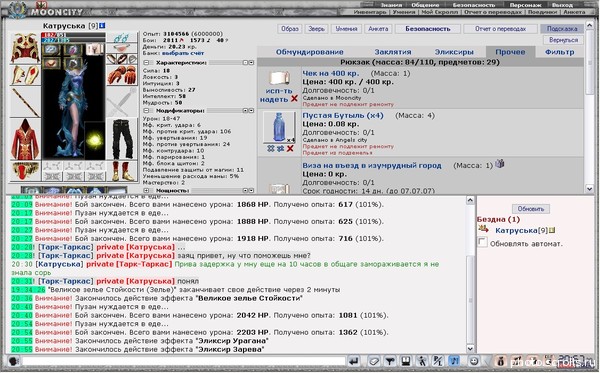Select the Прочее tab

tap(510, 52)
